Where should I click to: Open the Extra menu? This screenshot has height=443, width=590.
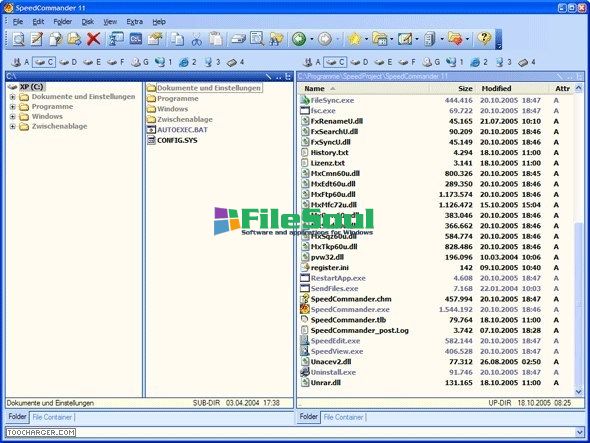tap(135, 22)
